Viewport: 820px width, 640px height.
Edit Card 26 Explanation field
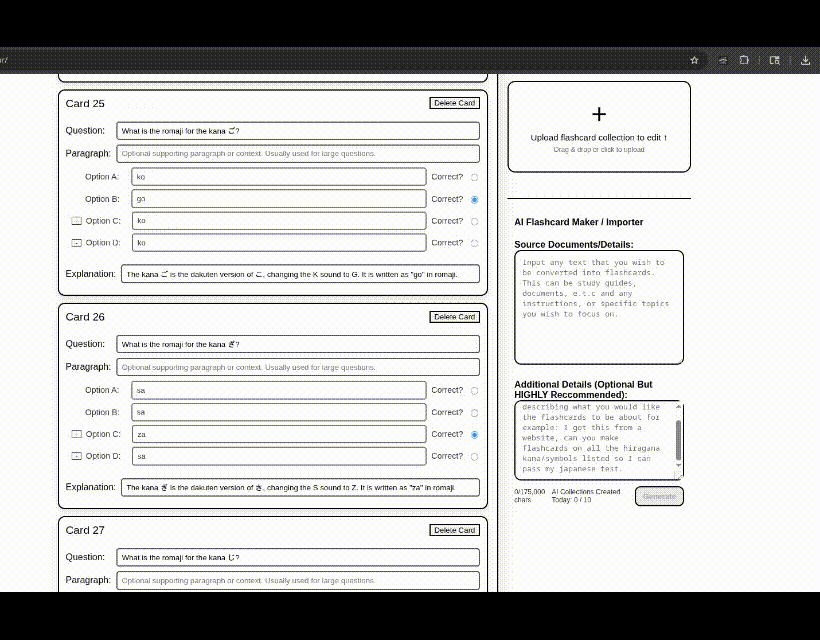(300, 487)
